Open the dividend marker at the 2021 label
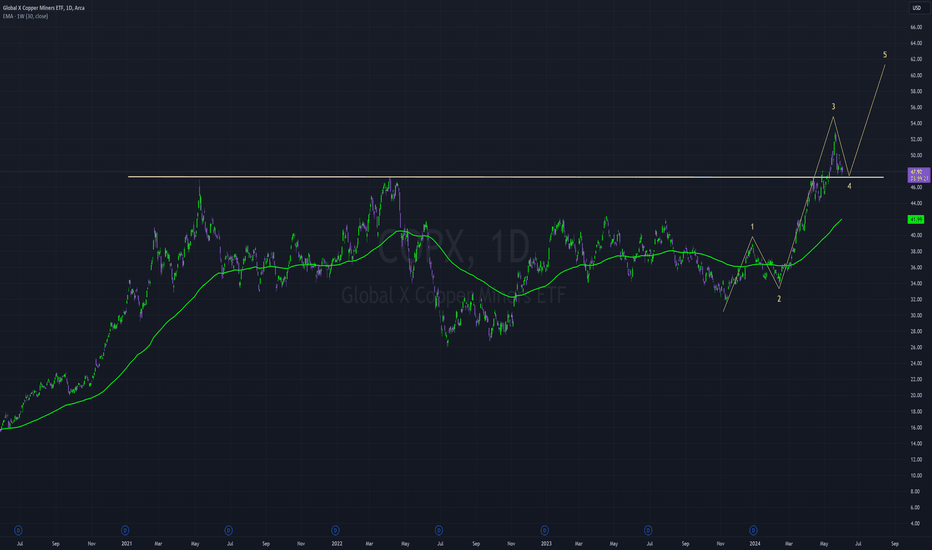The height and width of the screenshot is (550, 932). click(x=125, y=530)
